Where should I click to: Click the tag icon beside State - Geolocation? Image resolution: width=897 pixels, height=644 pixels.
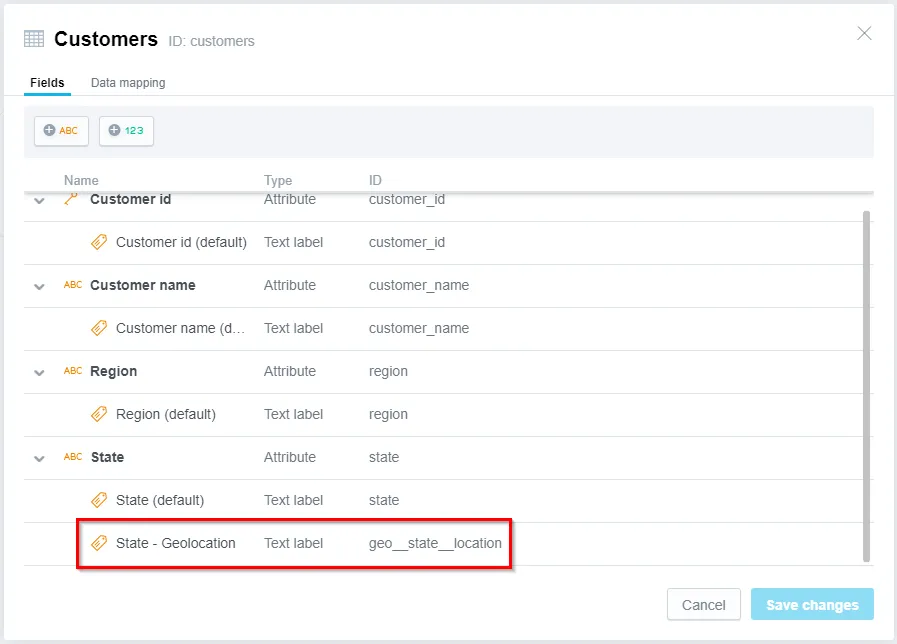99,543
